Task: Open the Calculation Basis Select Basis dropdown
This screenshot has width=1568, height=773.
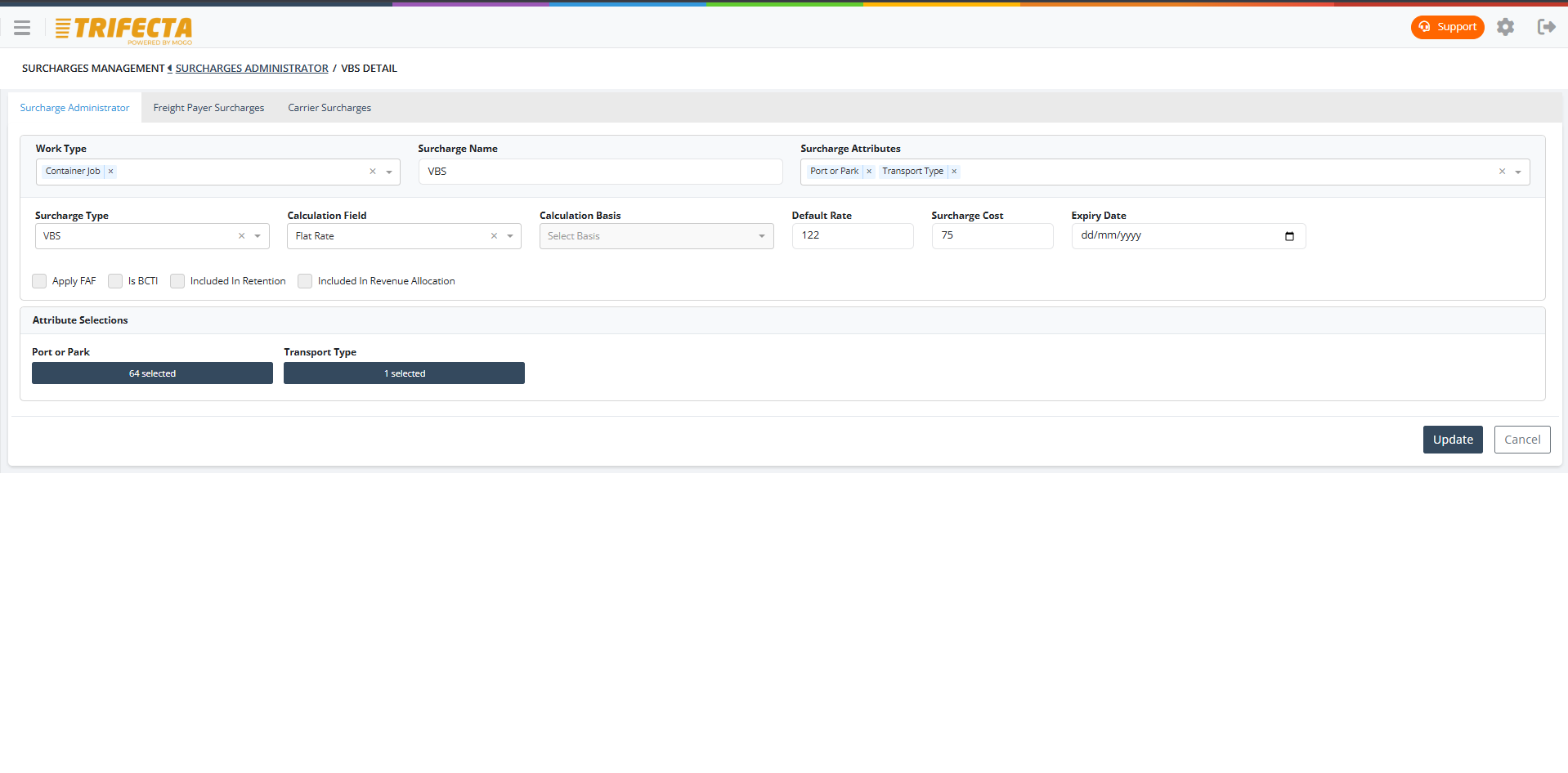Action: point(656,236)
